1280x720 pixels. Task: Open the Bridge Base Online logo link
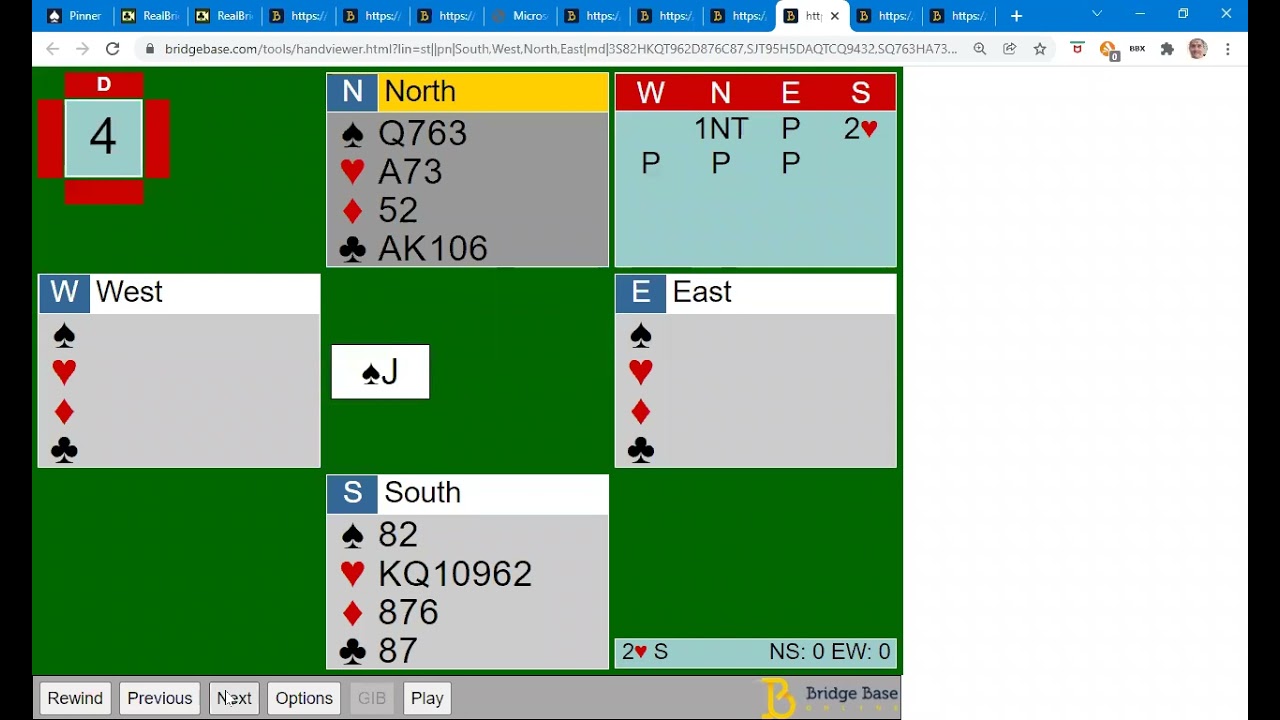pos(829,698)
